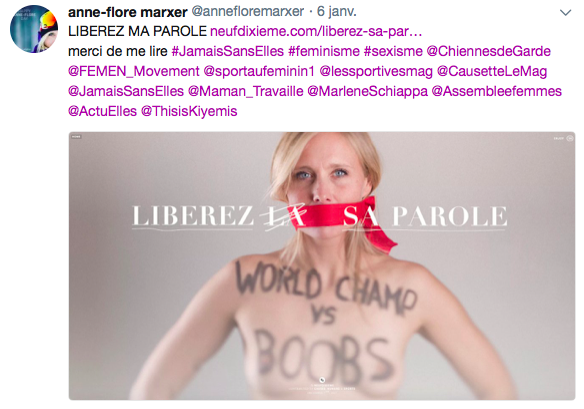This screenshot has height=409, width=584.
Task: Visit the @CausetteLeMag mention
Action: point(492,71)
